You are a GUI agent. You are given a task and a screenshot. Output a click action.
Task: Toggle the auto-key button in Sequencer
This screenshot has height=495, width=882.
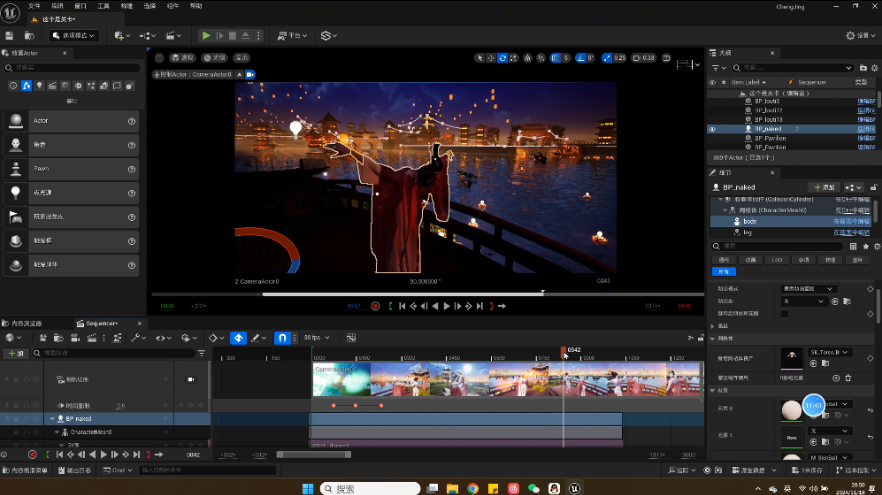(238, 338)
